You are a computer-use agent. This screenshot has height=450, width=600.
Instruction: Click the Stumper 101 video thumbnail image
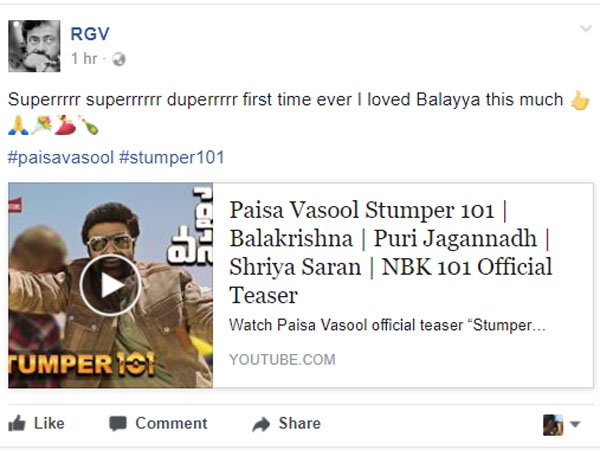click(110, 285)
